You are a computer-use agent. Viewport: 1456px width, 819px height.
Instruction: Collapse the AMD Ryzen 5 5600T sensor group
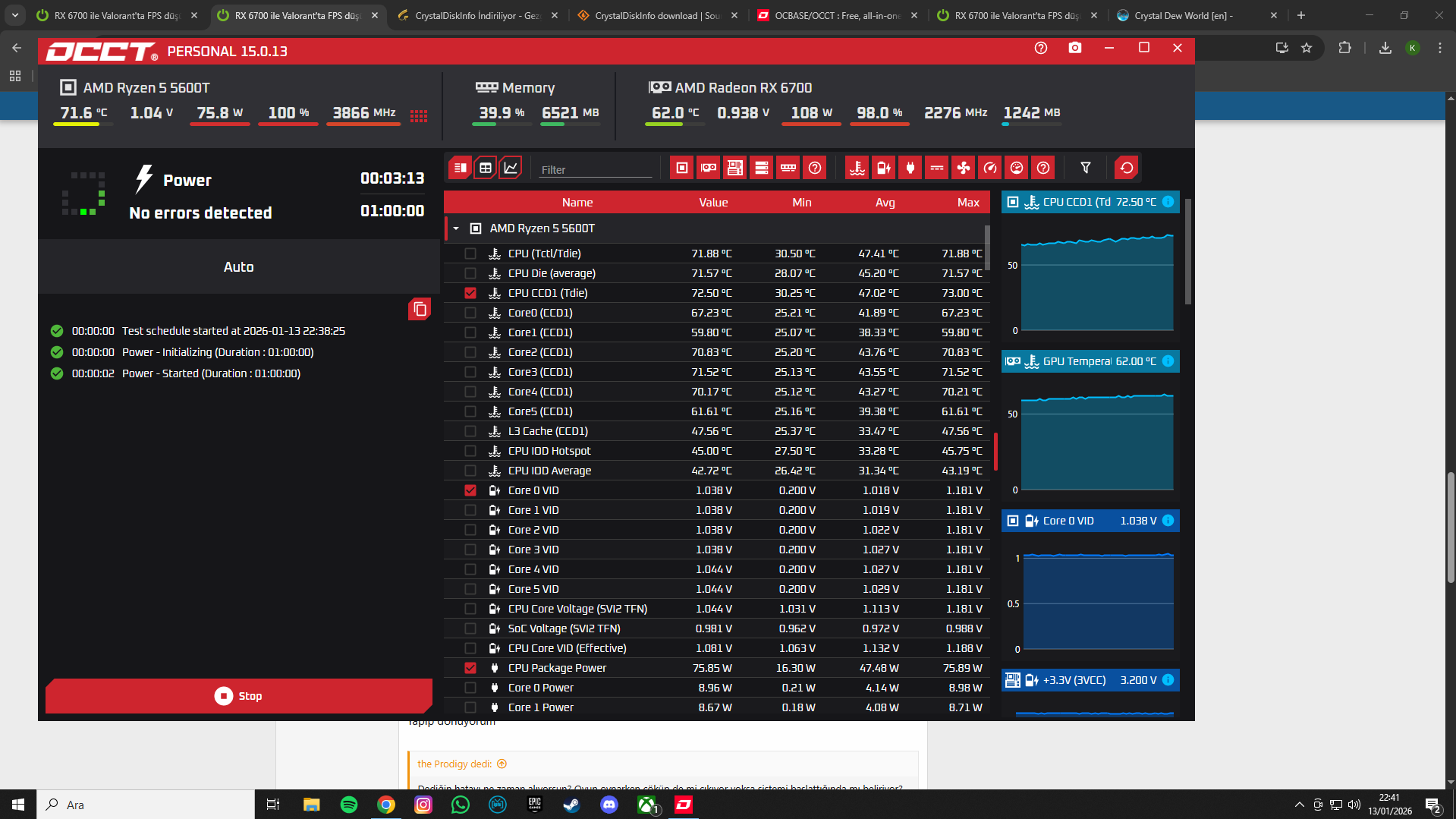pyautogui.click(x=456, y=228)
